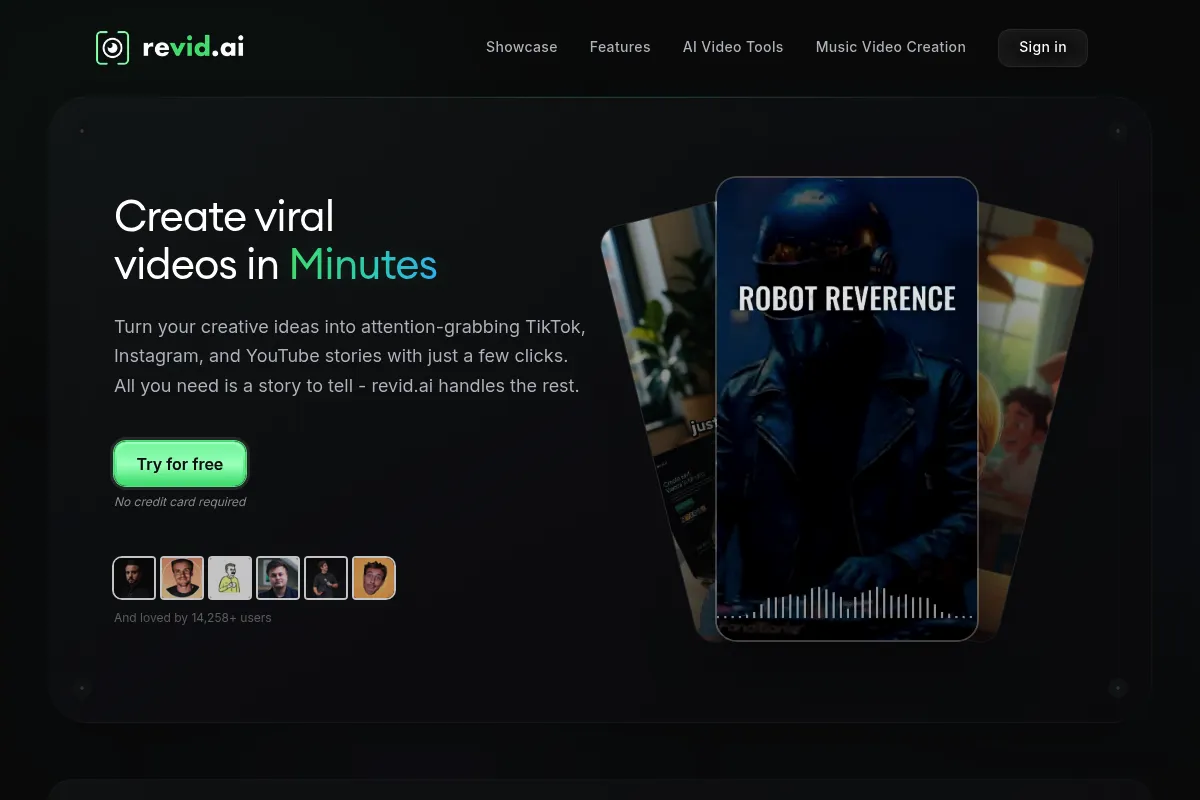The width and height of the screenshot is (1200, 800).
Task: Open the ROBOT REVERENCE center video card
Action: pos(847,409)
